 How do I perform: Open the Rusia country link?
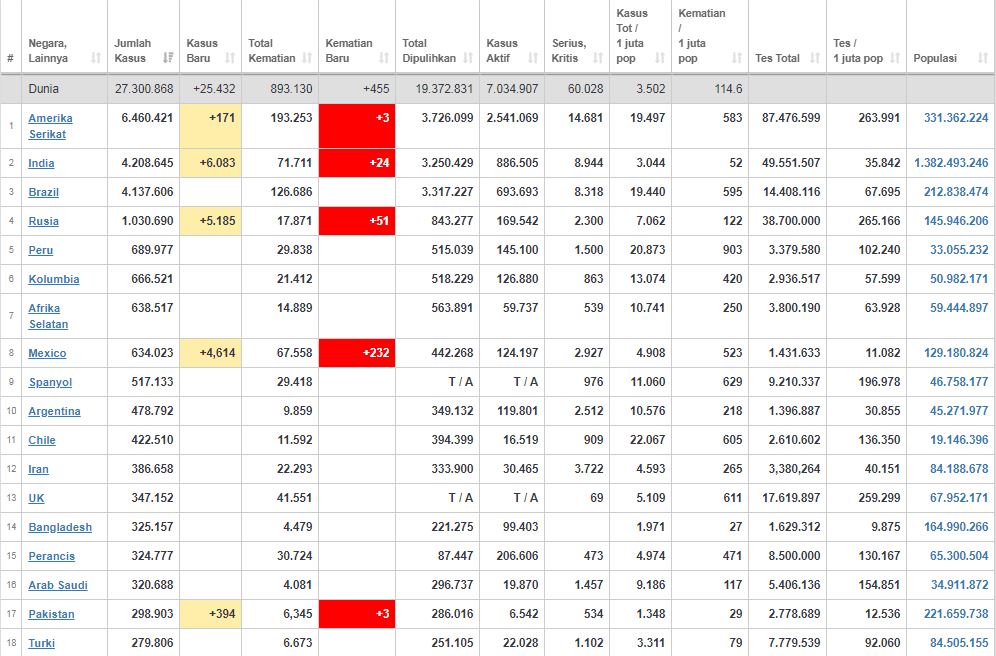pos(43,221)
